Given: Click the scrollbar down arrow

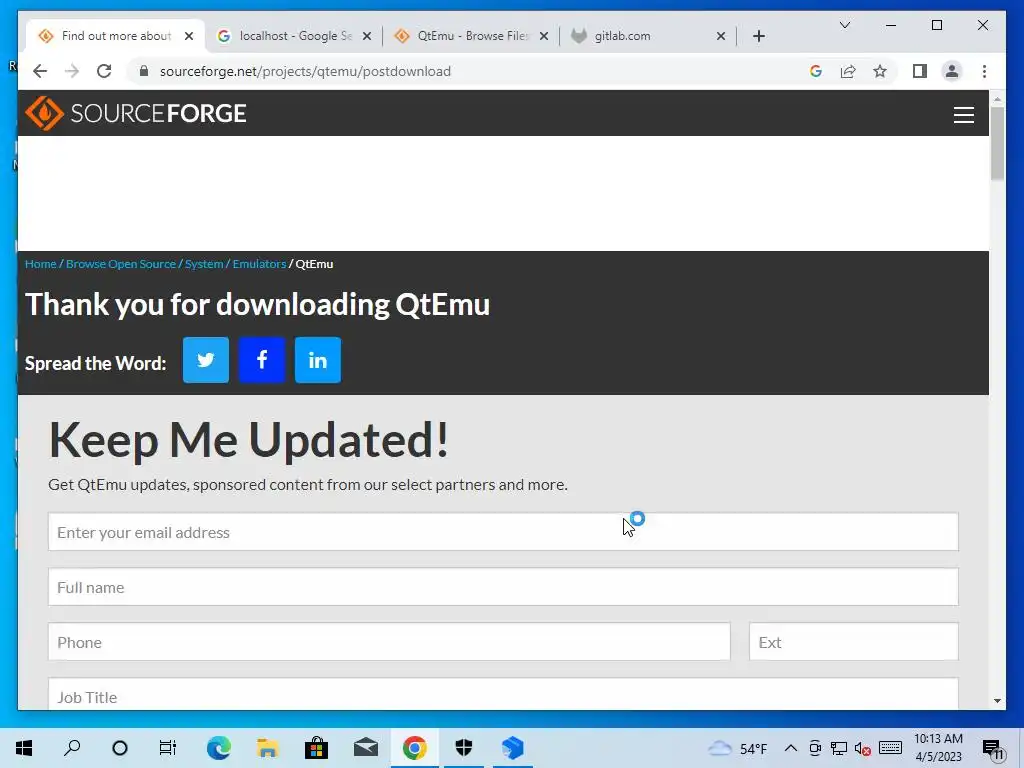Looking at the screenshot, I should tap(997, 701).
